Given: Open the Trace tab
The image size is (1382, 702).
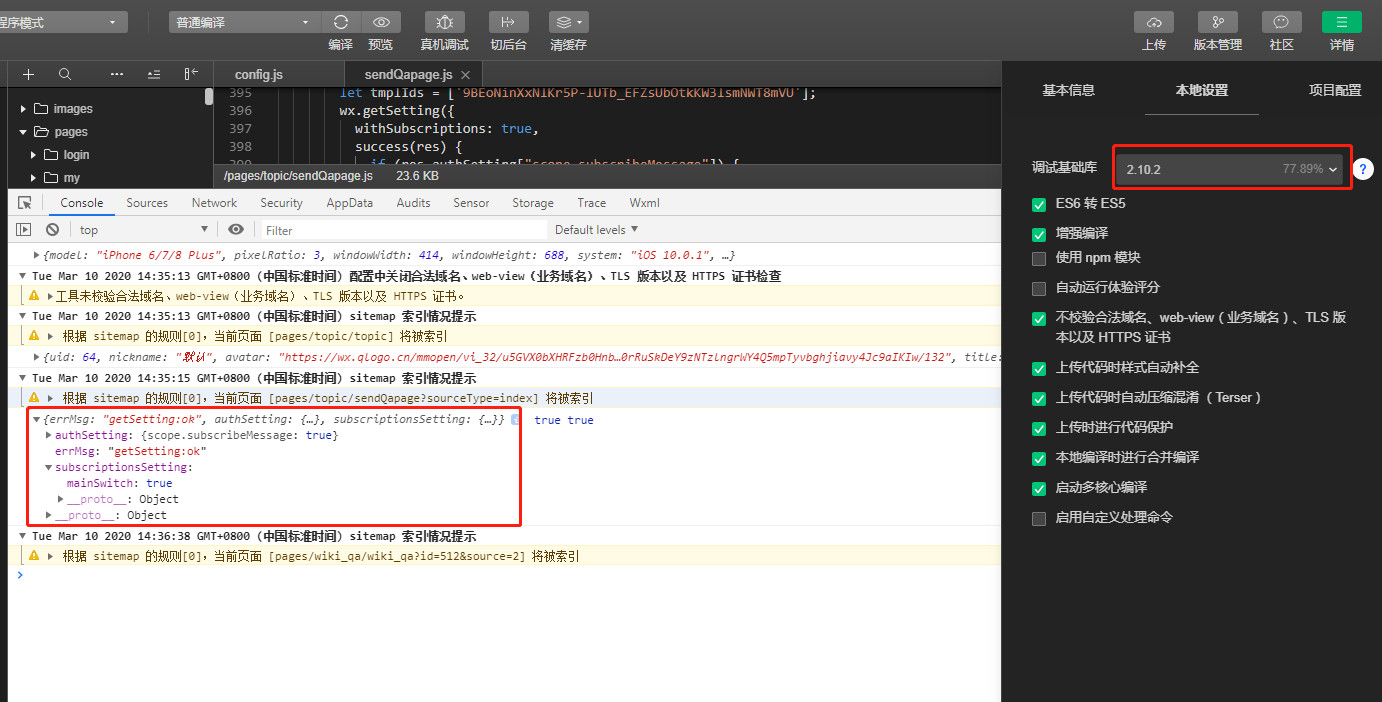Looking at the screenshot, I should [x=591, y=203].
